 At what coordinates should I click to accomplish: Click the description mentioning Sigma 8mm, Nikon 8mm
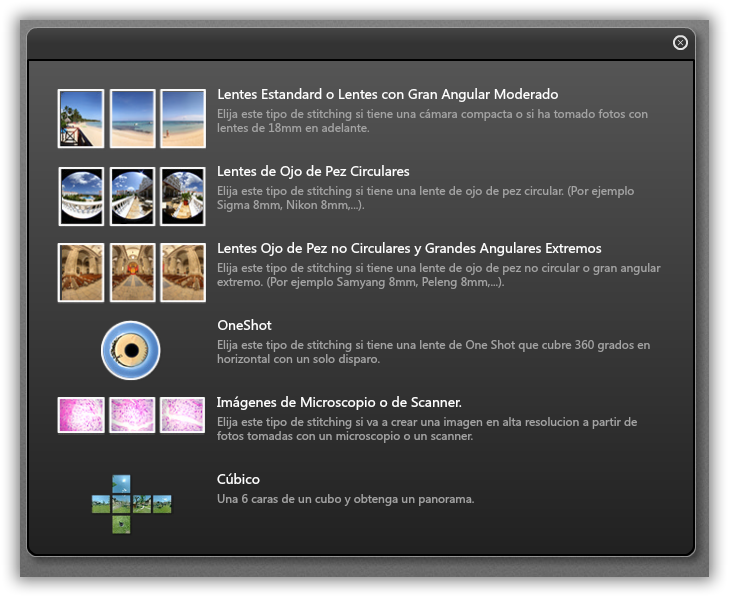pyautogui.click(x=425, y=198)
